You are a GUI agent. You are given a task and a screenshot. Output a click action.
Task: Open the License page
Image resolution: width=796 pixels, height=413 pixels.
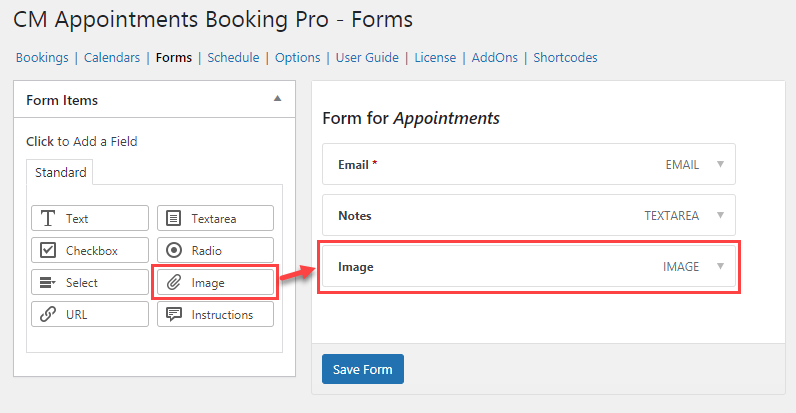(x=435, y=58)
